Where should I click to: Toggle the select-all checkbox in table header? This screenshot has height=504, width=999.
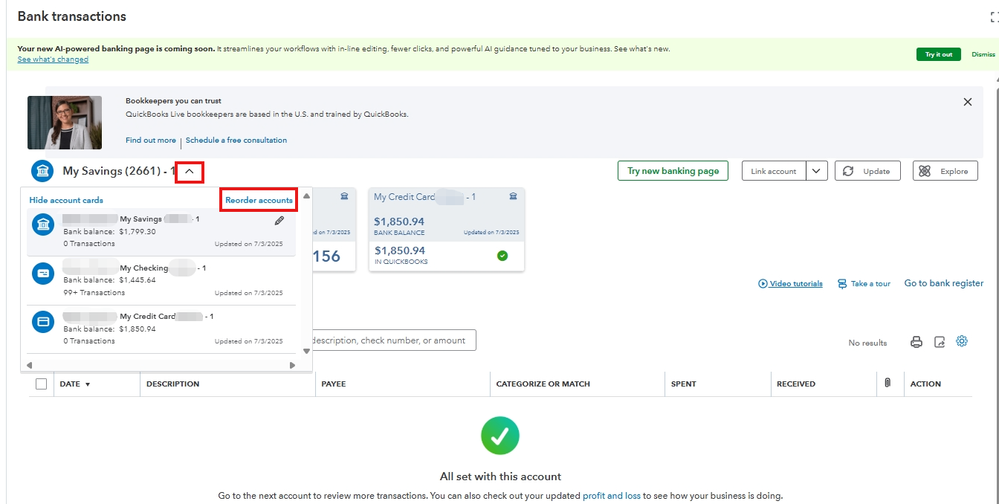coord(41,384)
